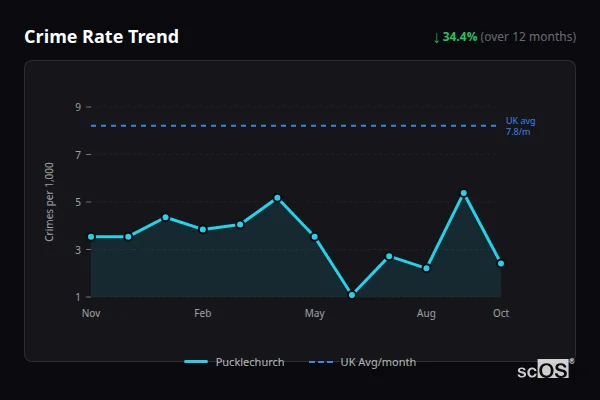Click the January data point
Viewport: 600px width, 400px height.
[166, 217]
